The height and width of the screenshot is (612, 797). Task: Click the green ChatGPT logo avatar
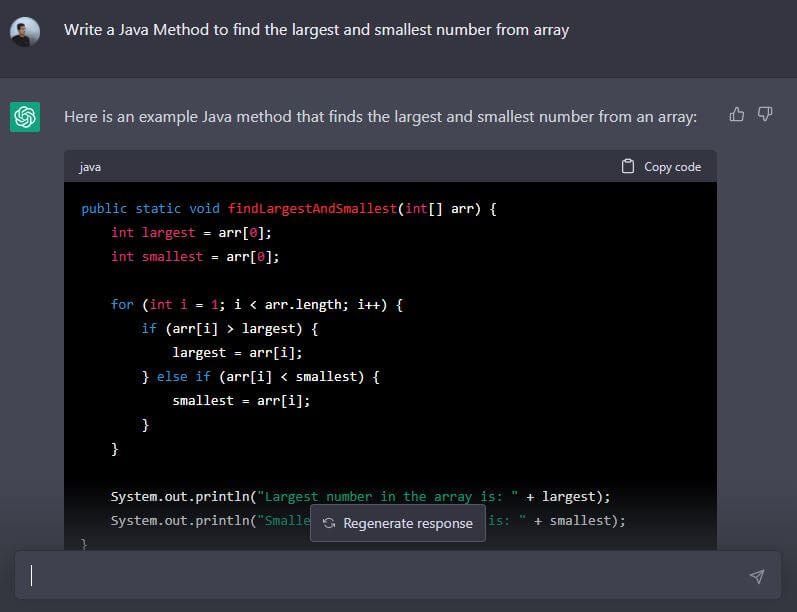point(25,117)
